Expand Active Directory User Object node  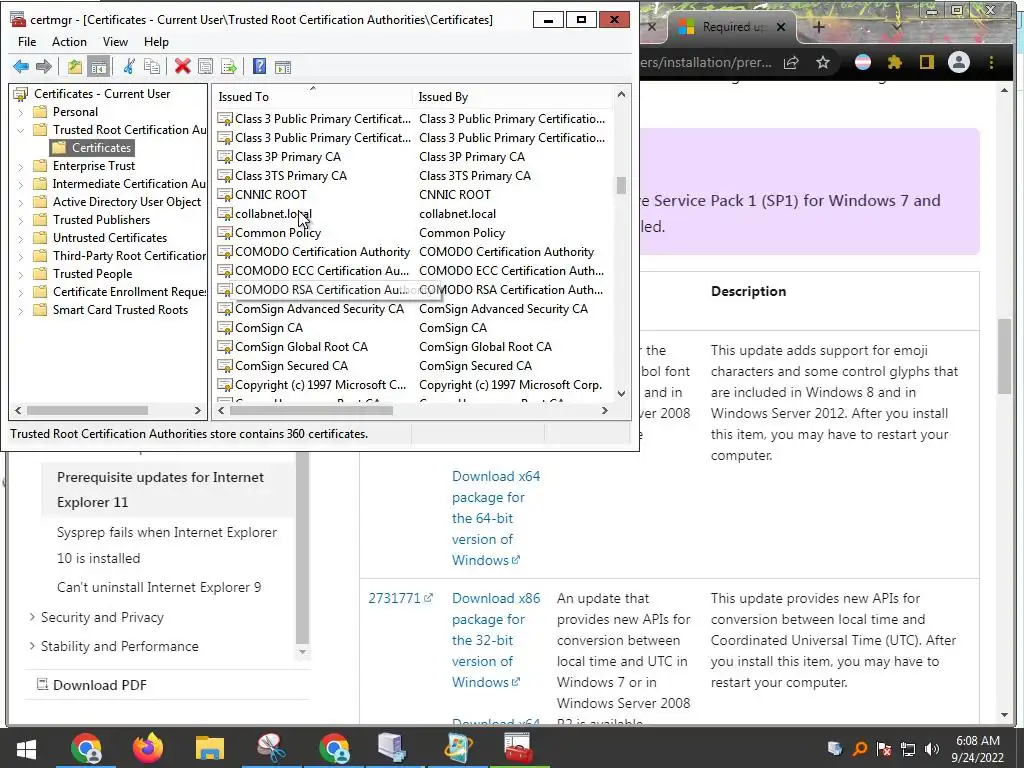click(20, 202)
